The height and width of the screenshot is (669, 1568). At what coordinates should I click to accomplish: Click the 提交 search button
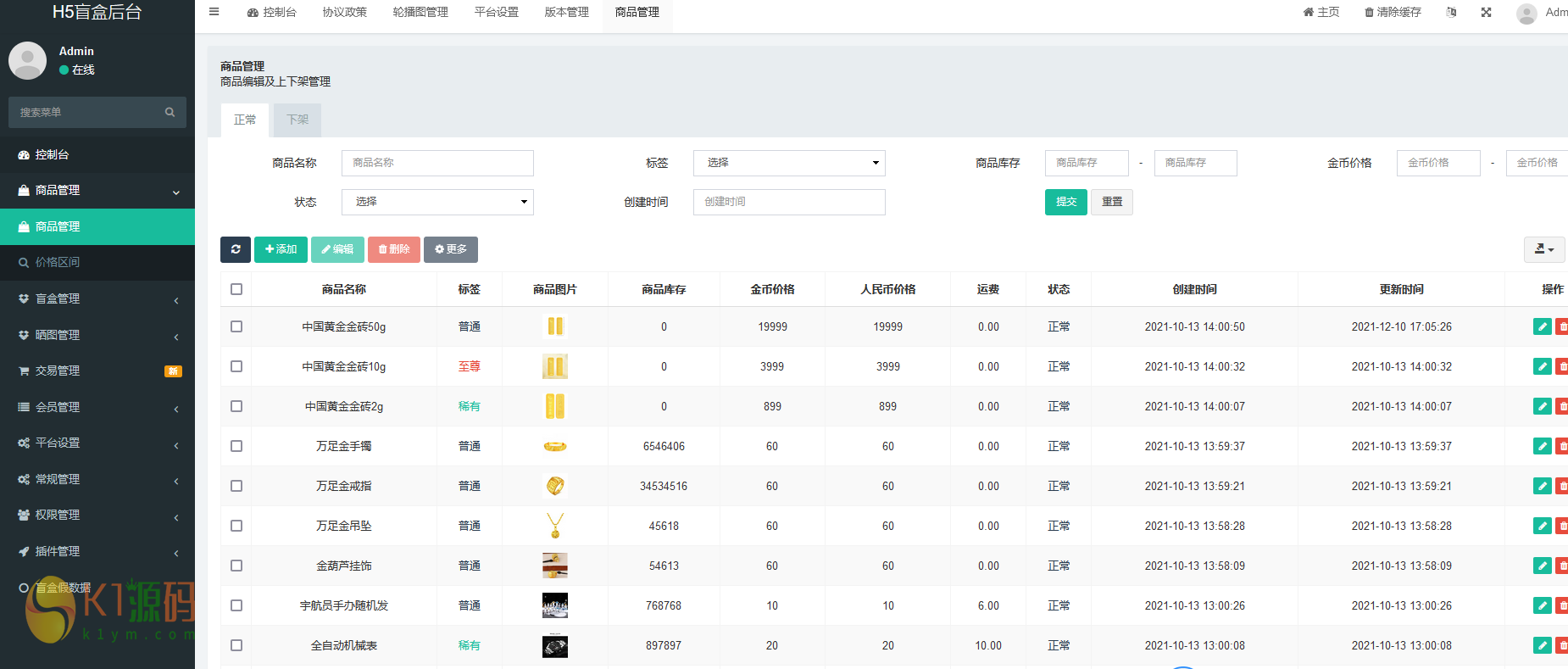point(1065,202)
